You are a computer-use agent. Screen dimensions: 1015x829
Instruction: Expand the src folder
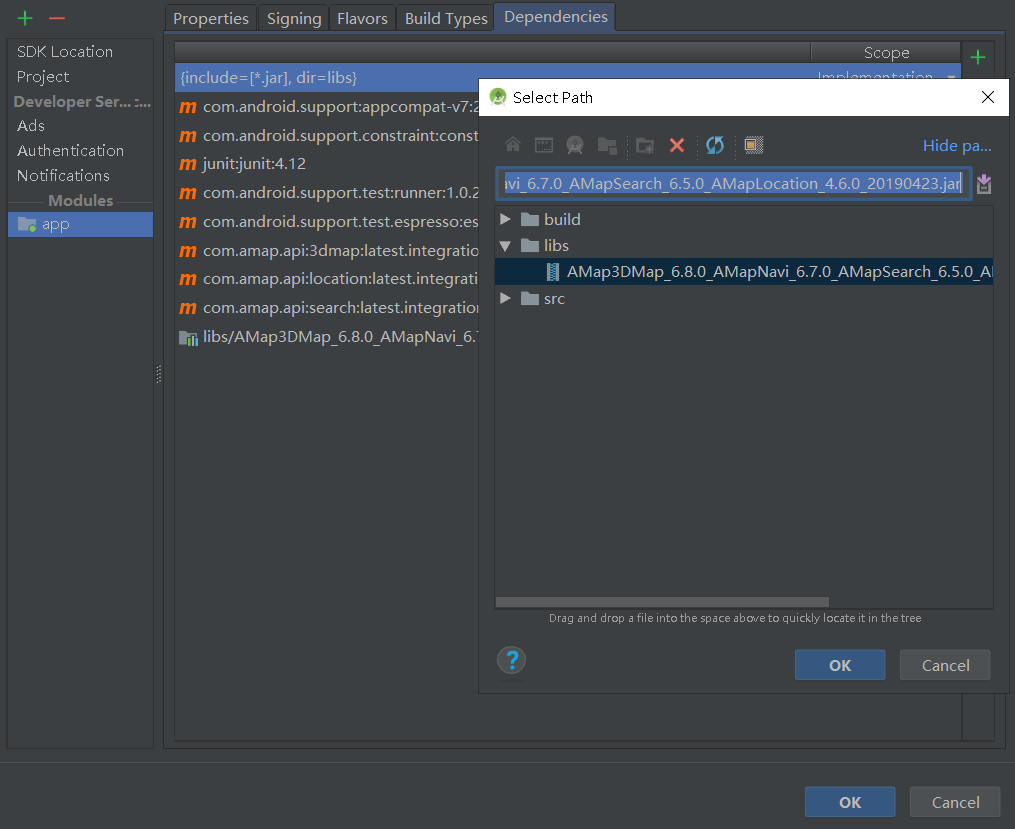pyautogui.click(x=505, y=297)
